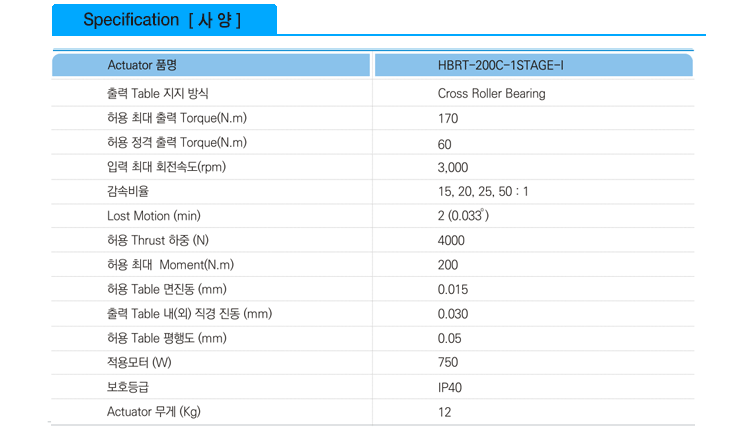Image resolution: width=730 pixels, height=430 pixels.
Task: Select the Cross Roller Bearing value
Action: [x=491, y=94]
